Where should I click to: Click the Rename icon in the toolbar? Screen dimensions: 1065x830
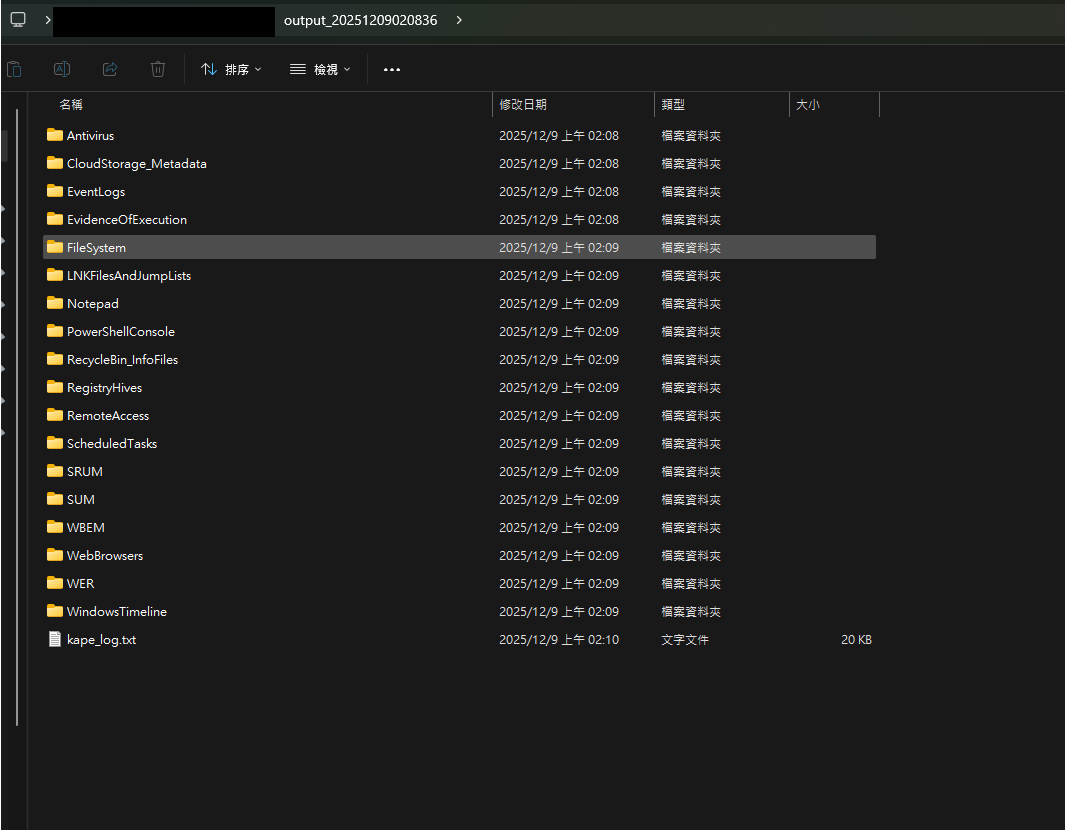click(62, 69)
